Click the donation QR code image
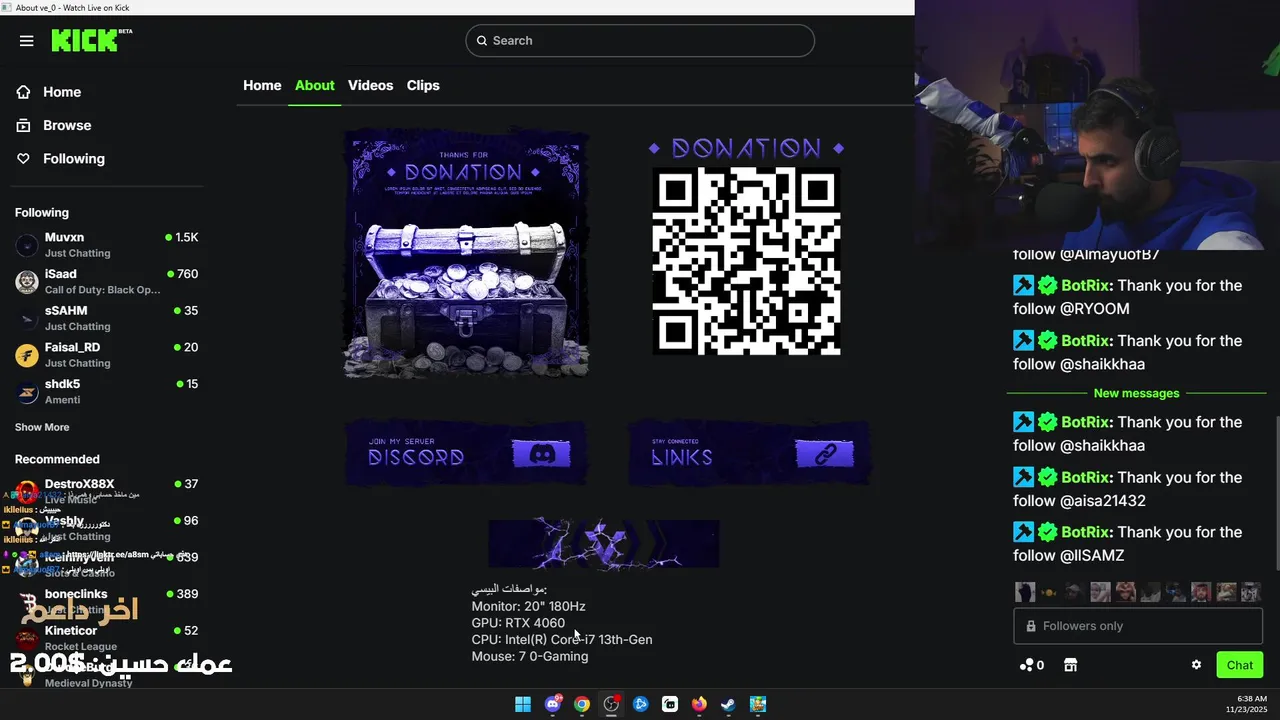This screenshot has height=720, width=1280. [x=746, y=261]
